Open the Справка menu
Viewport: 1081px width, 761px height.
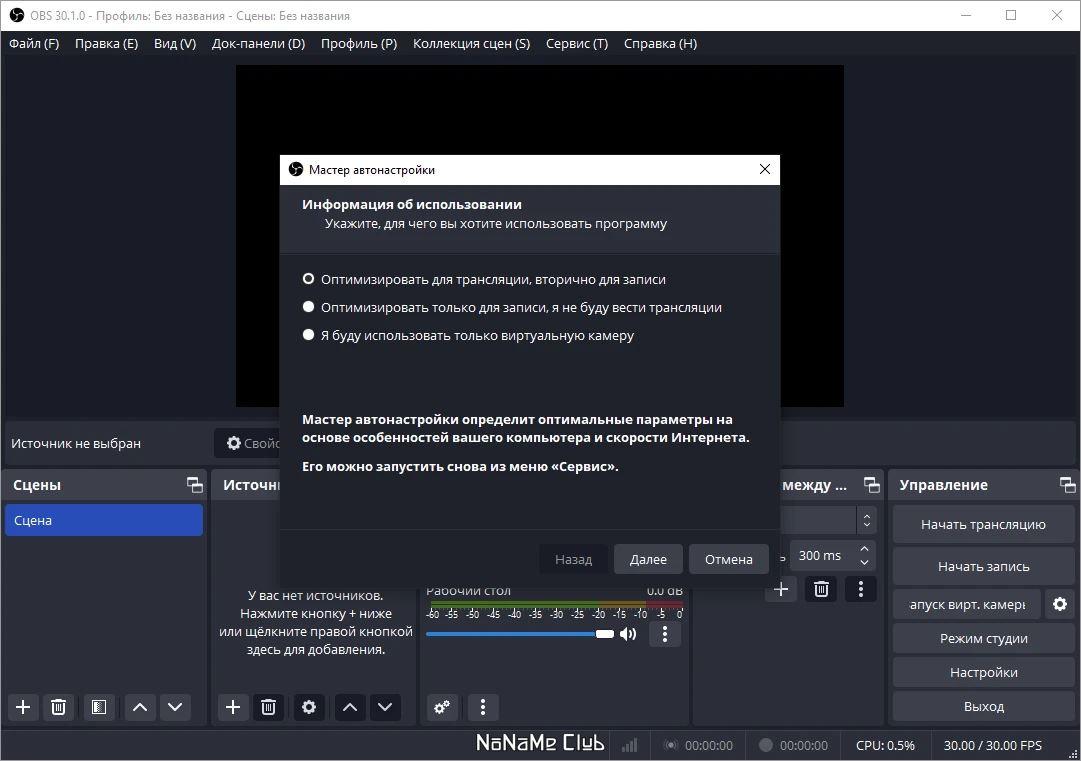[660, 43]
